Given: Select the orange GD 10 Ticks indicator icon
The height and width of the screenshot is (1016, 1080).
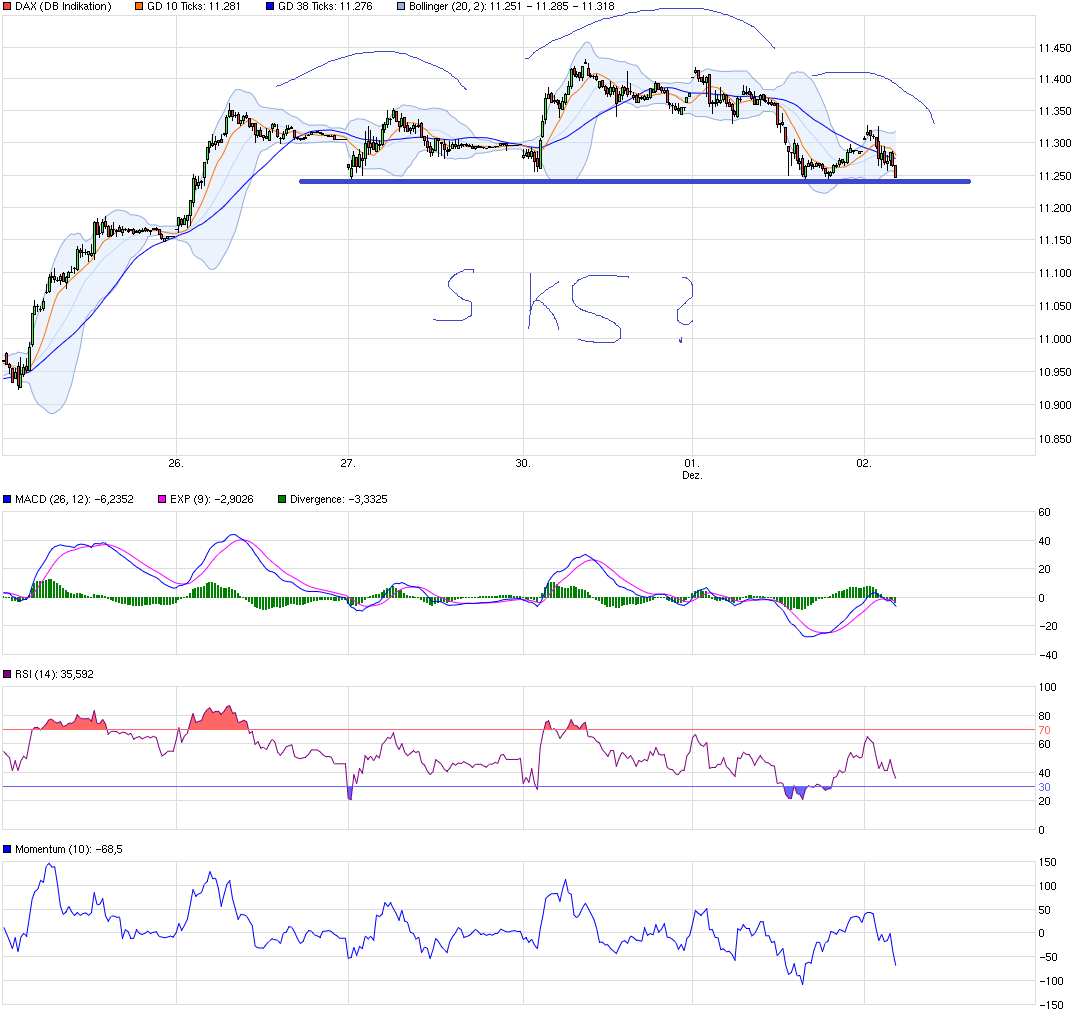Looking at the screenshot, I should [137, 6].
